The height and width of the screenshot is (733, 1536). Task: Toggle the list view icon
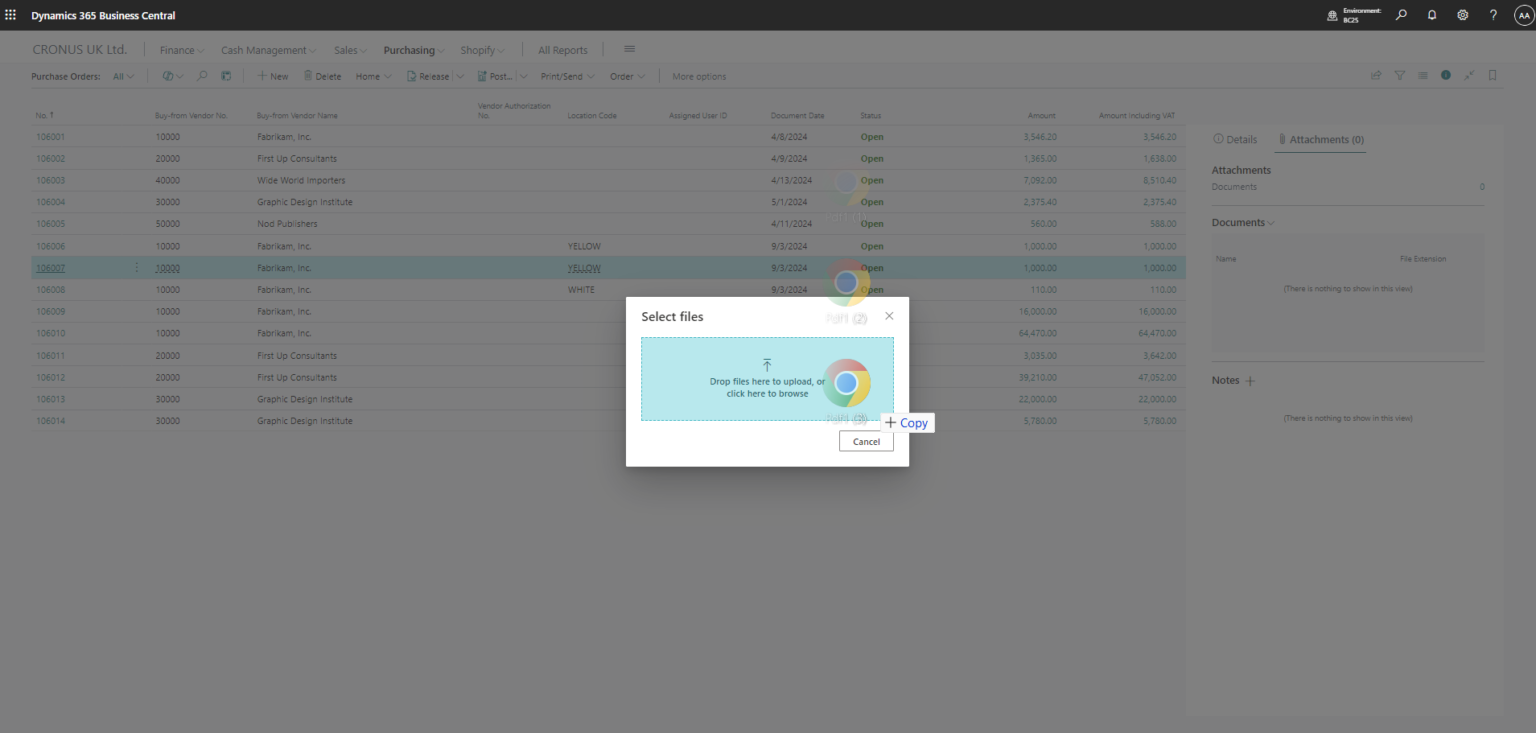point(1423,75)
